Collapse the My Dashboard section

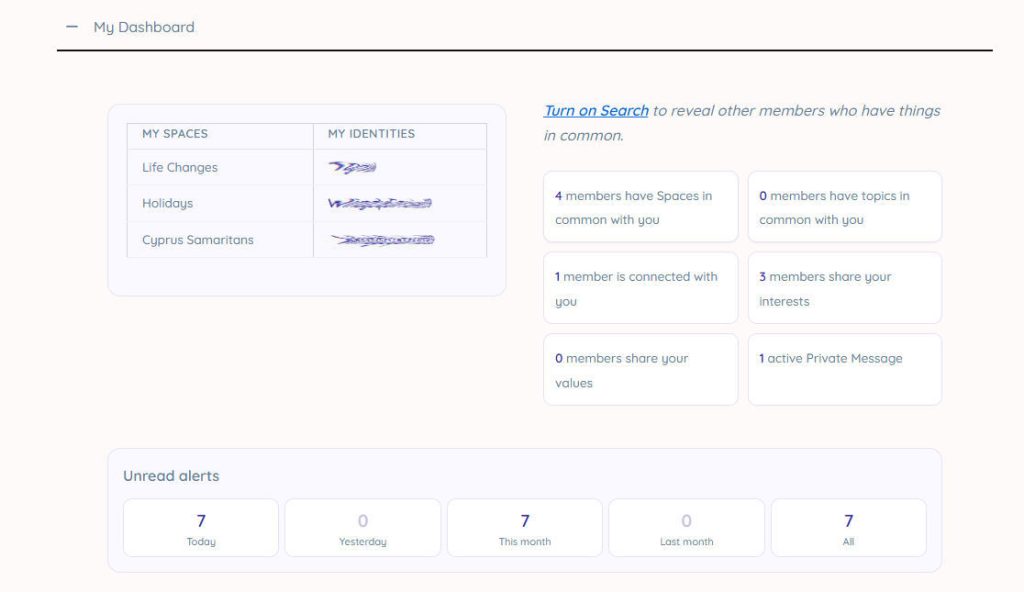point(72,27)
